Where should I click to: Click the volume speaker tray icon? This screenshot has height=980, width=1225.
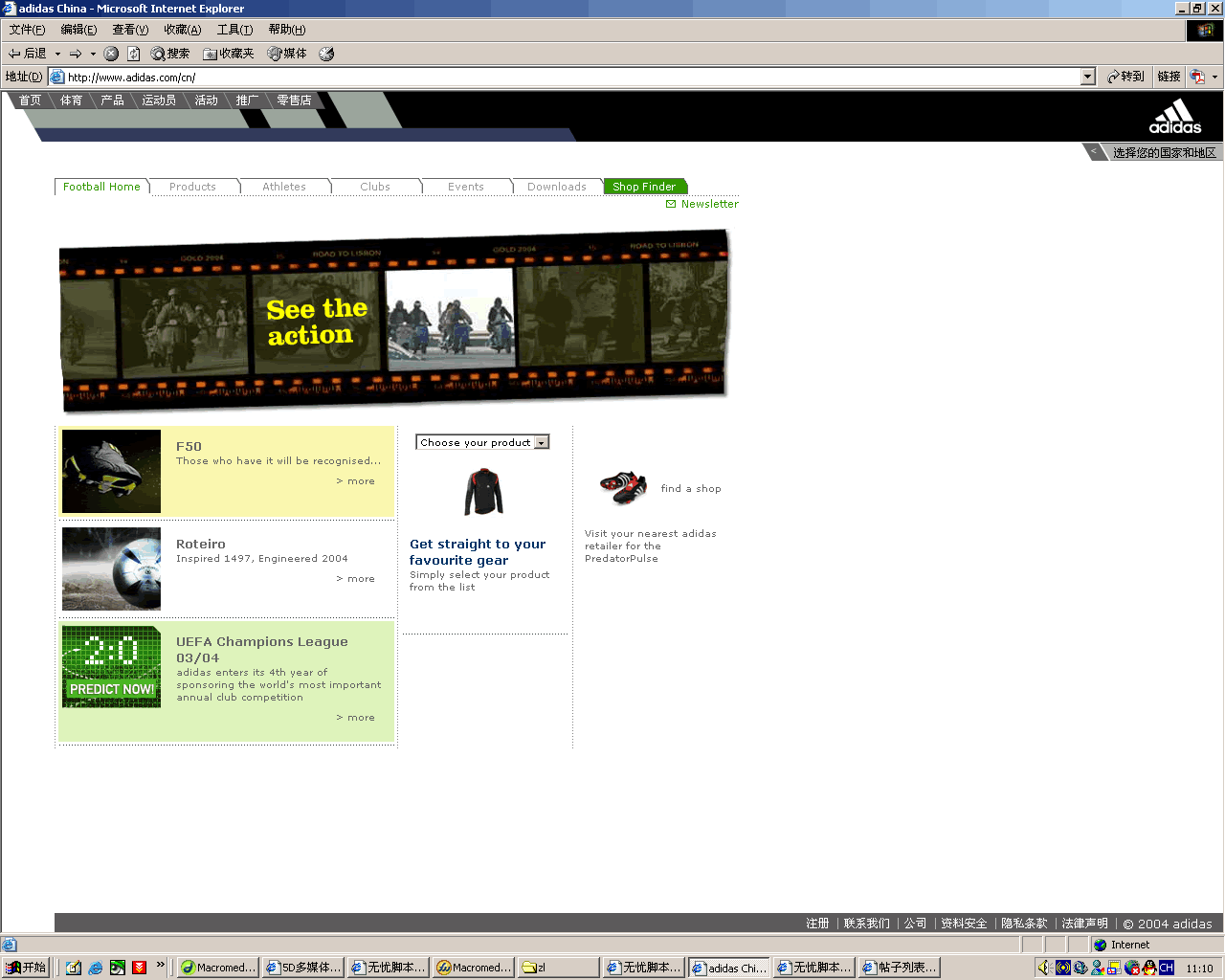coord(1044,968)
